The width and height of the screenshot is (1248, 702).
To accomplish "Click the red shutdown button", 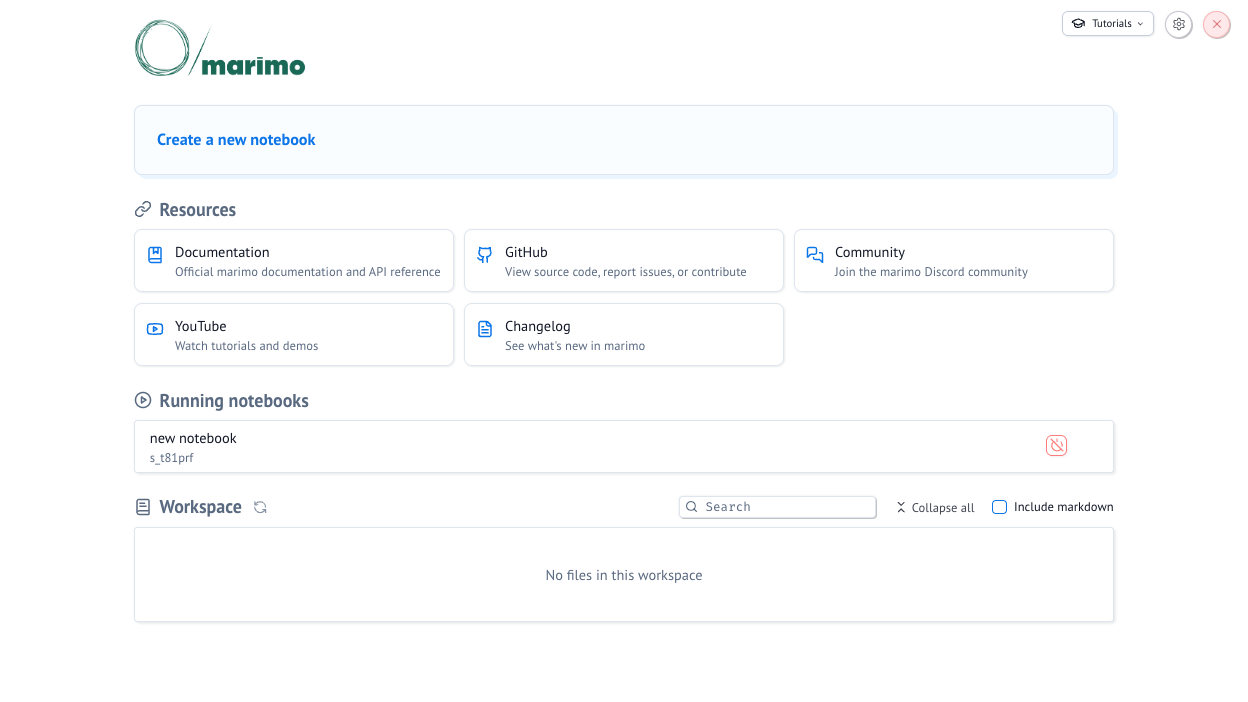I will [1216, 24].
